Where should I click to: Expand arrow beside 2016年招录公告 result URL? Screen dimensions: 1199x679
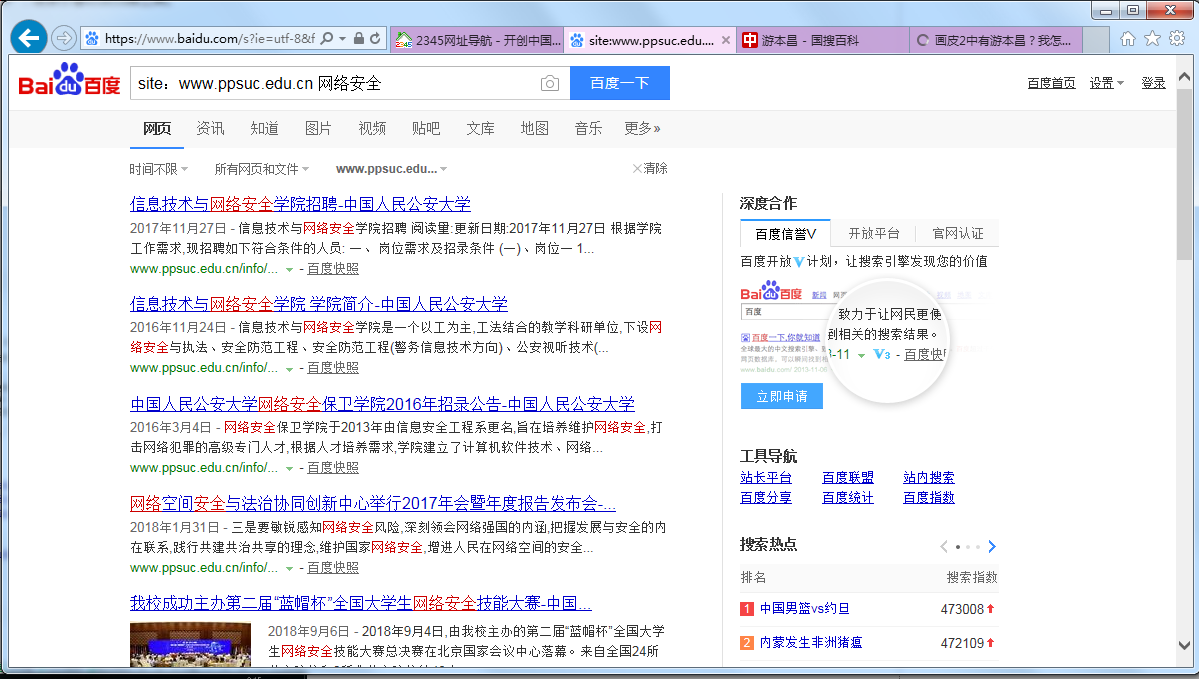click(289, 468)
